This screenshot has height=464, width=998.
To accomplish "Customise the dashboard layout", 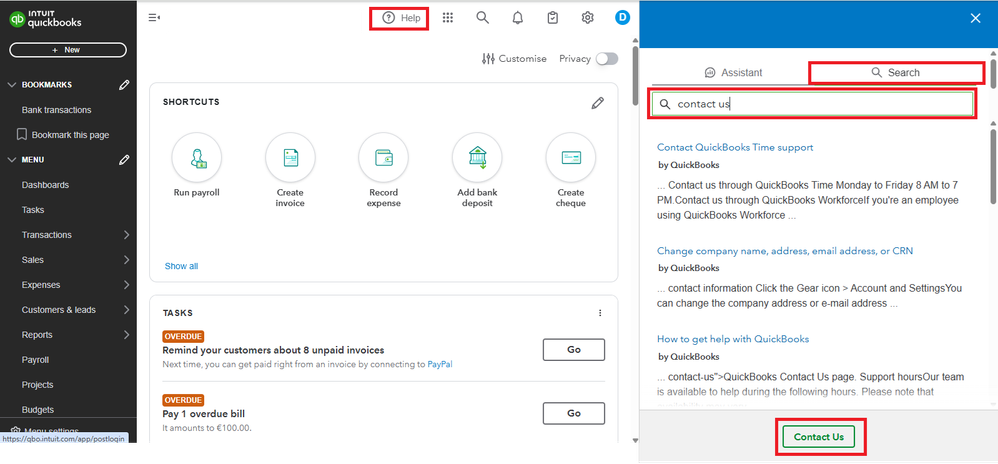I will (x=514, y=59).
